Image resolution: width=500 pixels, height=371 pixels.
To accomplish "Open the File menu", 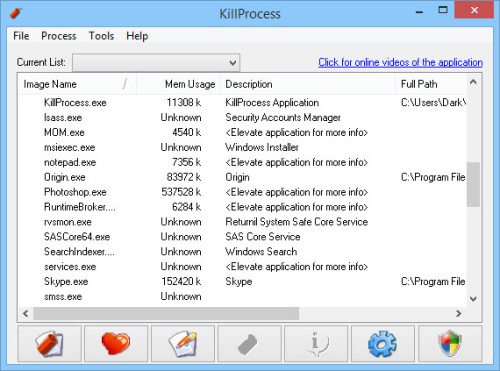I will click(21, 36).
